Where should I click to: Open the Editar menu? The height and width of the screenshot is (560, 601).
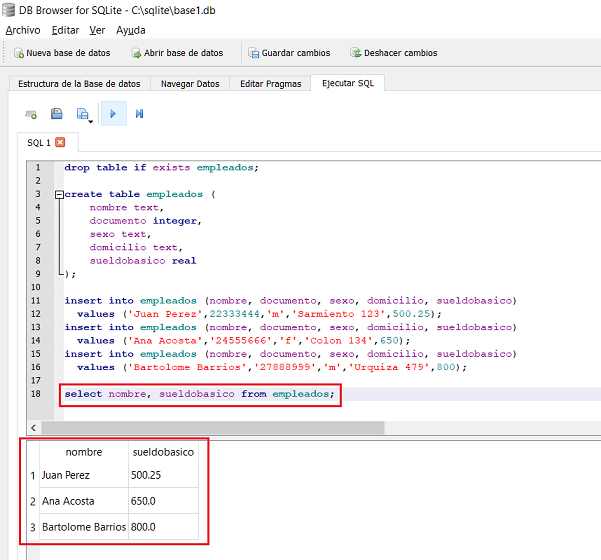[66, 30]
